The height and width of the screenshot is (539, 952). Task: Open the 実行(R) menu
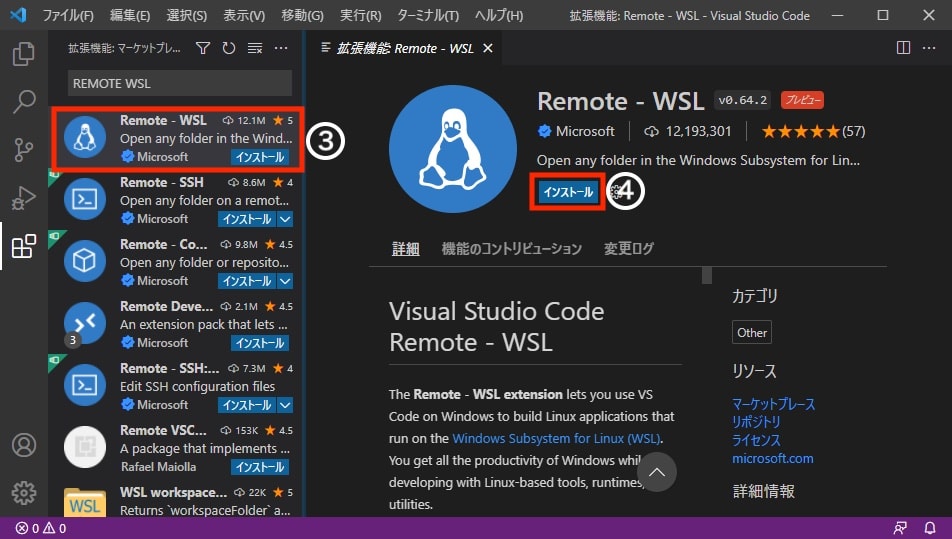click(x=361, y=15)
